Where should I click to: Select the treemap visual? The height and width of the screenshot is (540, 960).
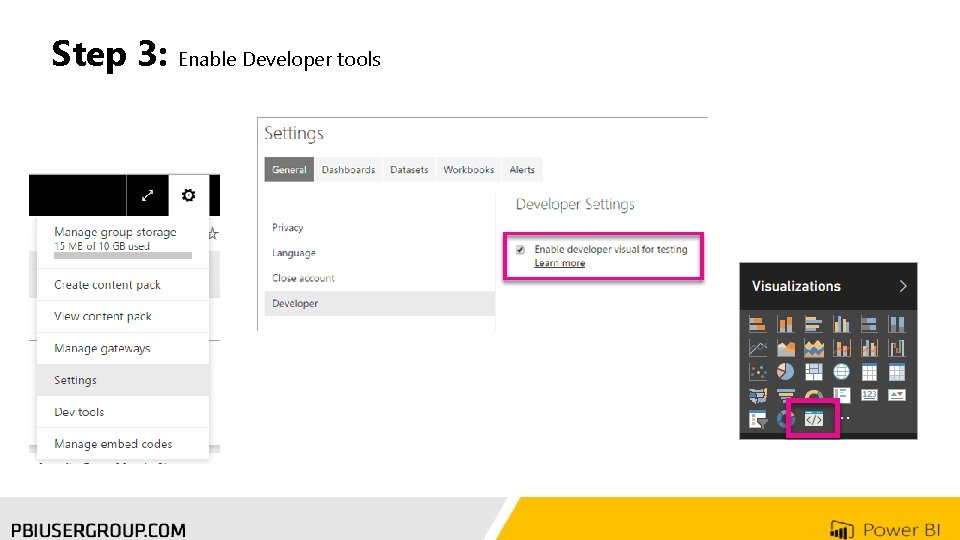pos(814,372)
